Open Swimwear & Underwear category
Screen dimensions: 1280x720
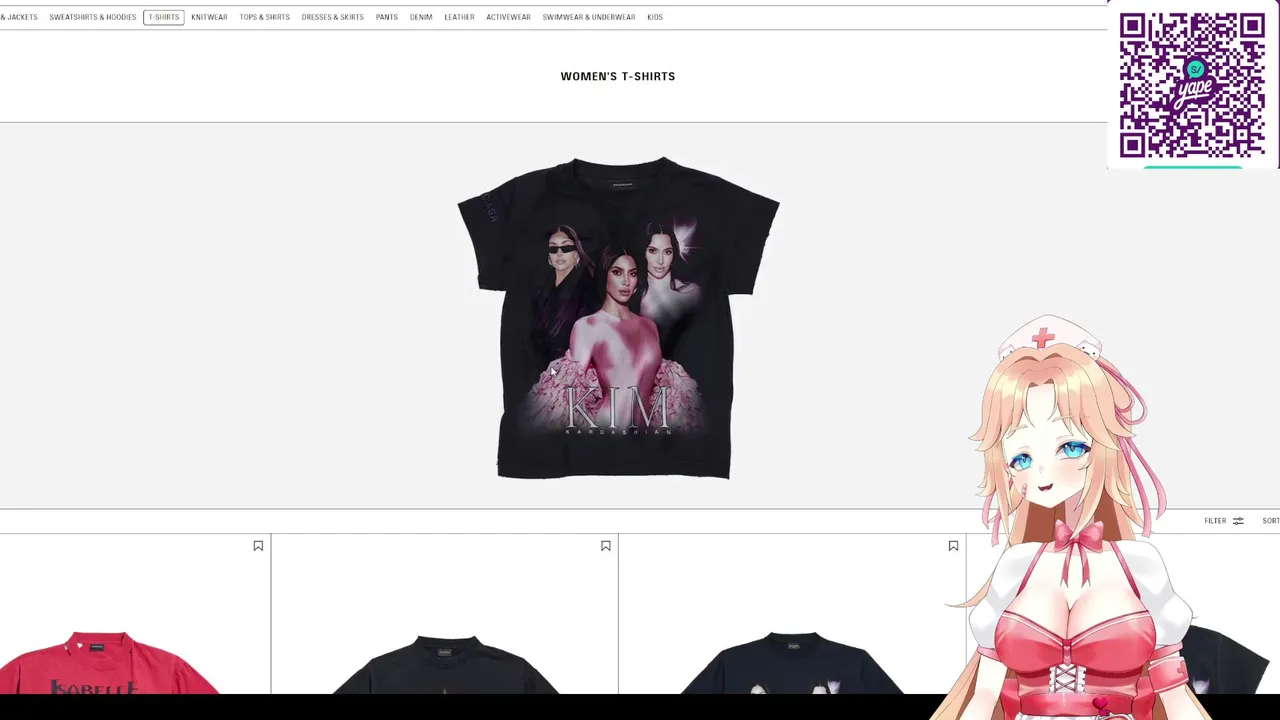(588, 17)
